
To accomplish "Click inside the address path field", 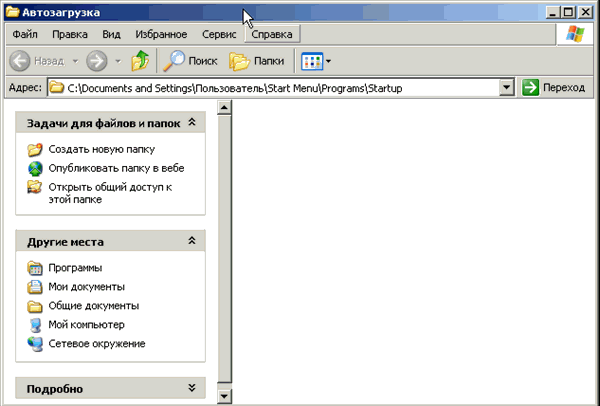I will pos(280,88).
